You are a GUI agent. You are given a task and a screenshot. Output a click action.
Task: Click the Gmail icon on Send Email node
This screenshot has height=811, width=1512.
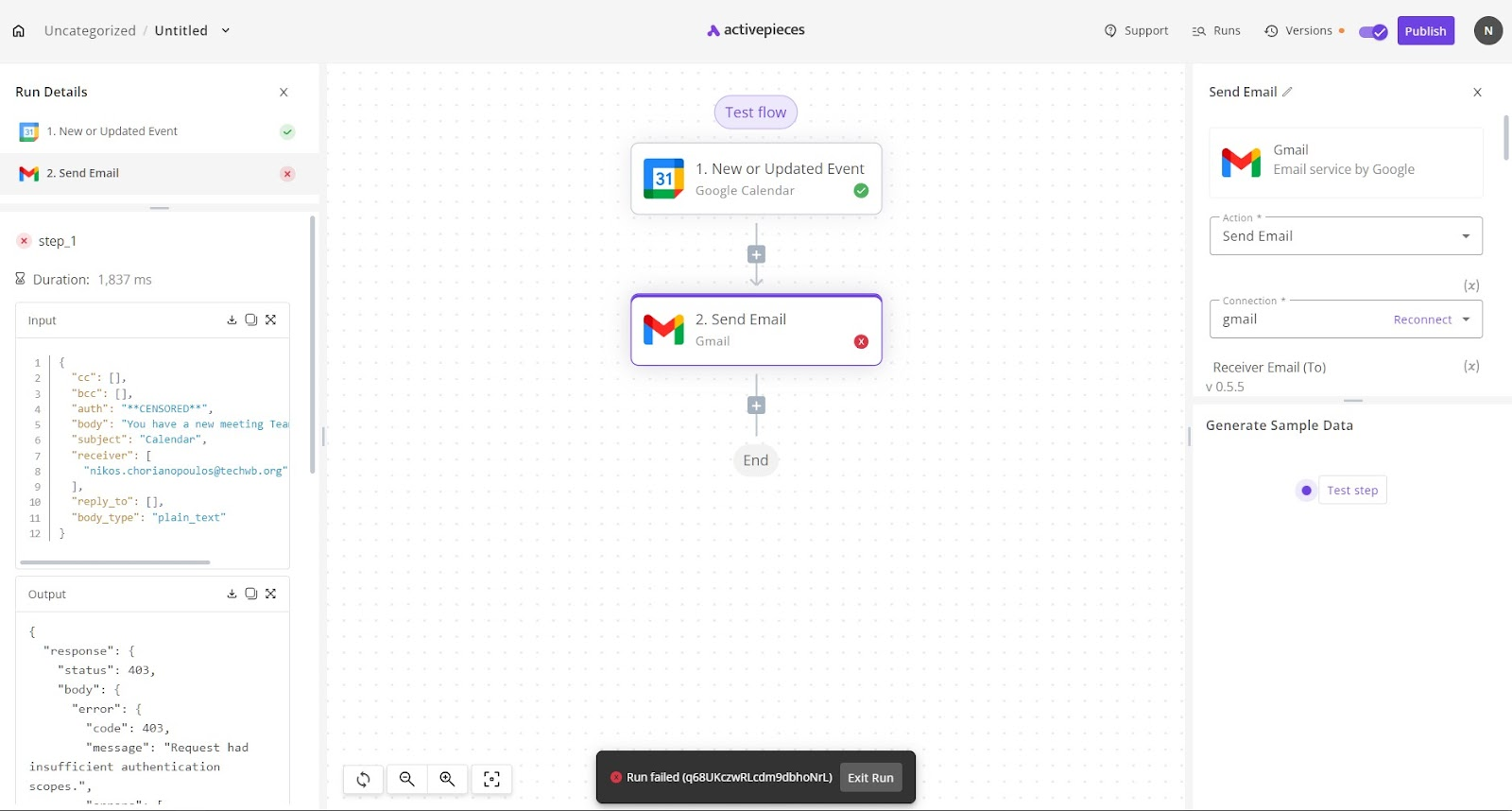(663, 330)
